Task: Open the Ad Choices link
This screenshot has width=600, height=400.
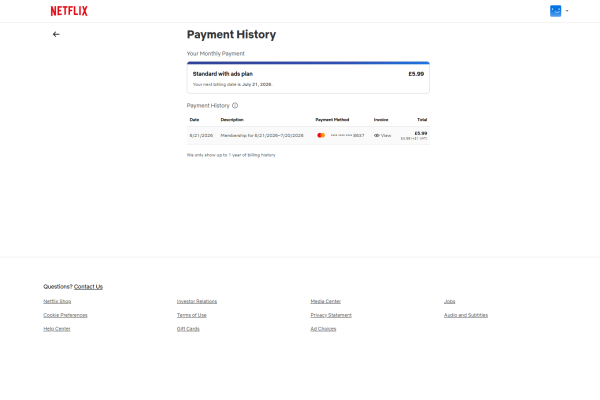Action: click(323, 329)
